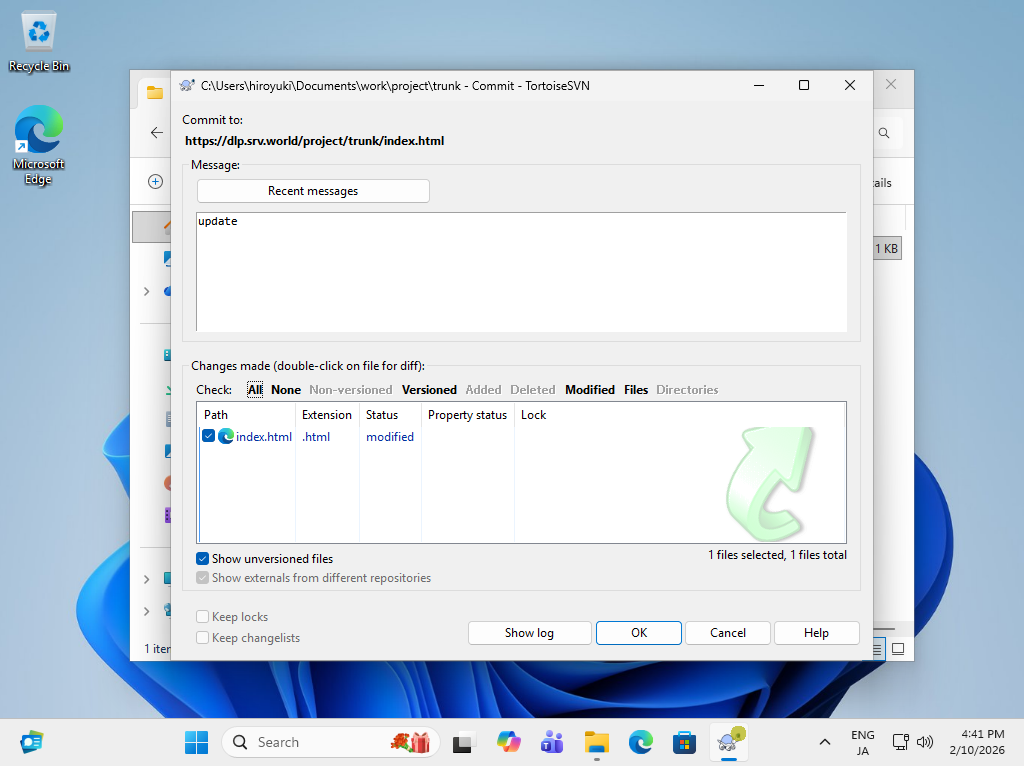
Task: Cancel the commit dialog
Action: [x=728, y=633]
